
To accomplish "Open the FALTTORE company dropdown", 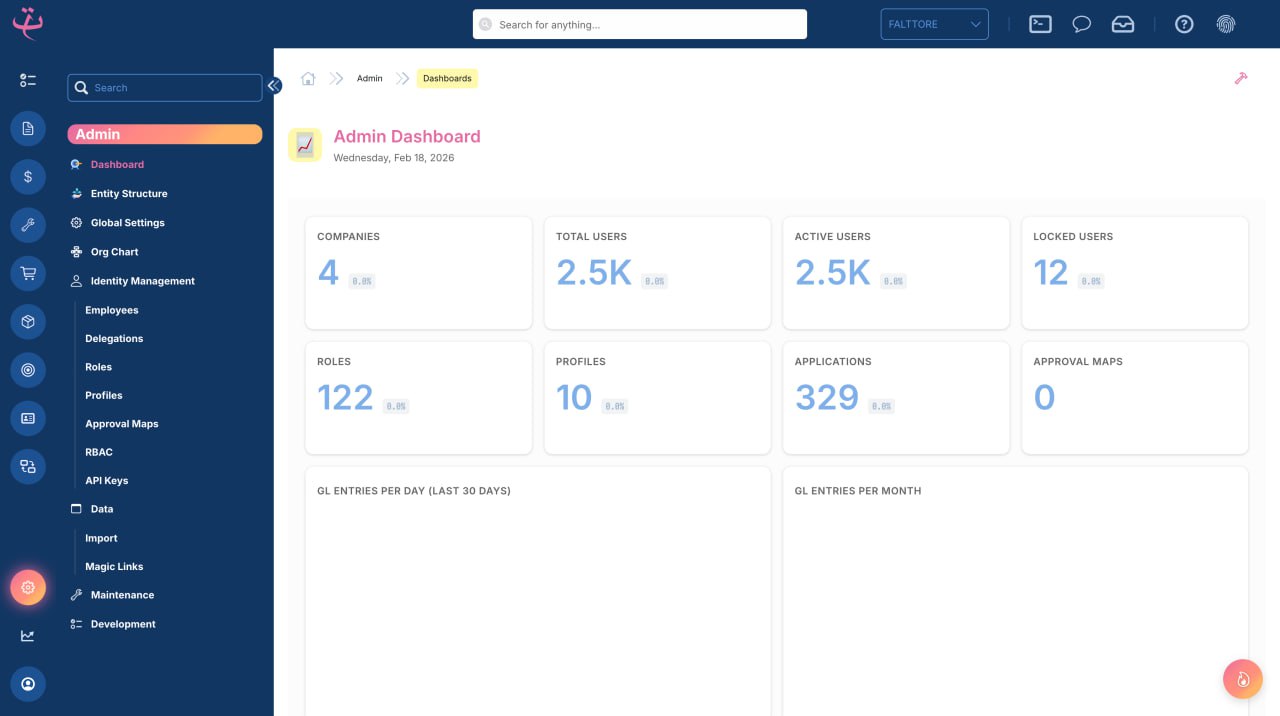I will tap(934, 24).
